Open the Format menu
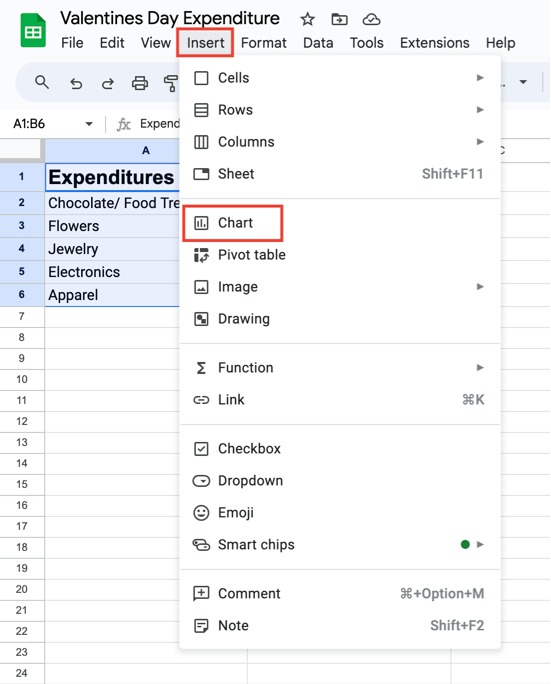Image resolution: width=551 pixels, height=684 pixels. (264, 43)
